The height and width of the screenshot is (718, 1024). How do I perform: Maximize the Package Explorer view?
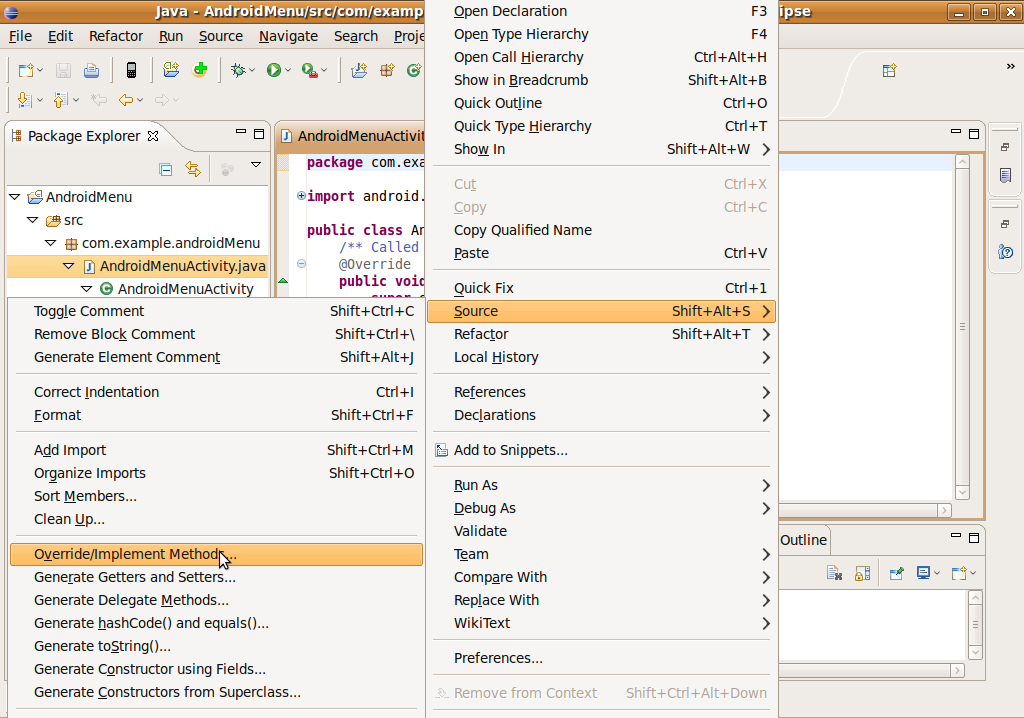coord(259,134)
